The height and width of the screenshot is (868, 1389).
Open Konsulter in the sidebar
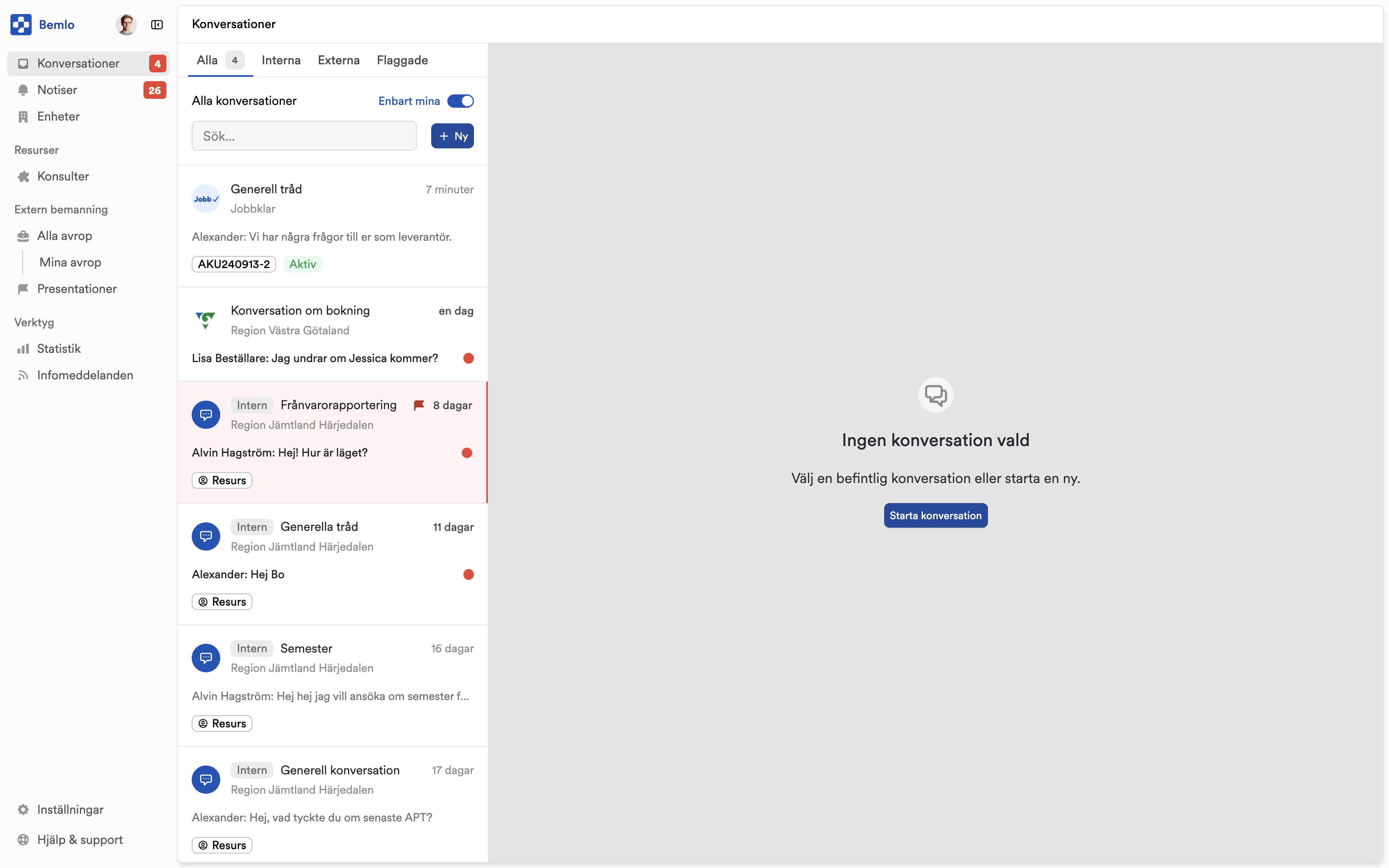88,176
